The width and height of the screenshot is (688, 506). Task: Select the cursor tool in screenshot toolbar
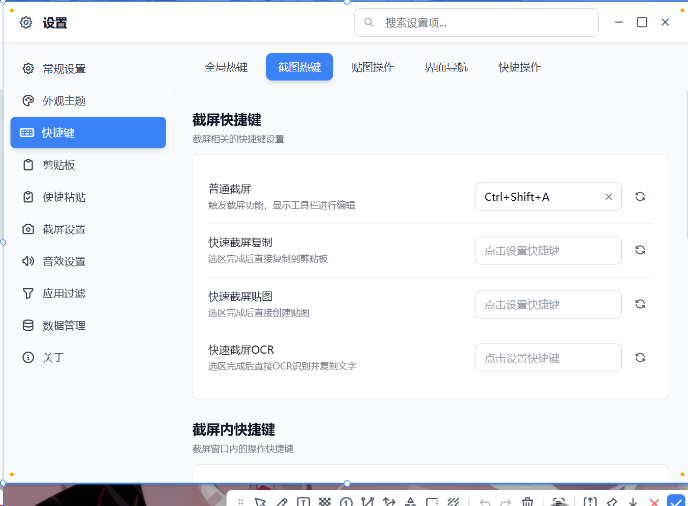tap(260, 502)
